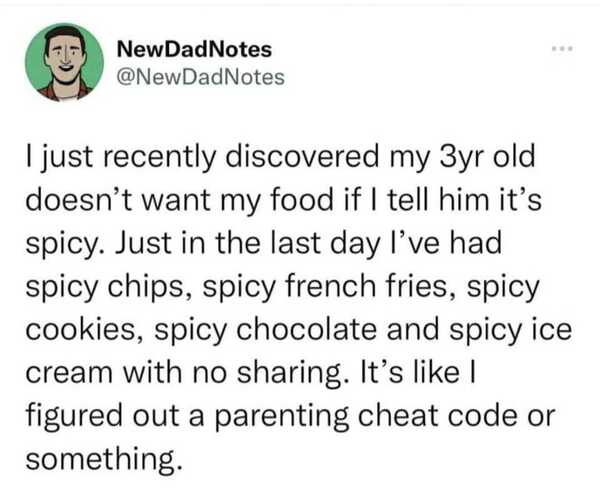Click the NewDadNotes profile avatar
Viewport: 600px width, 504px height.
[x=62, y=62]
